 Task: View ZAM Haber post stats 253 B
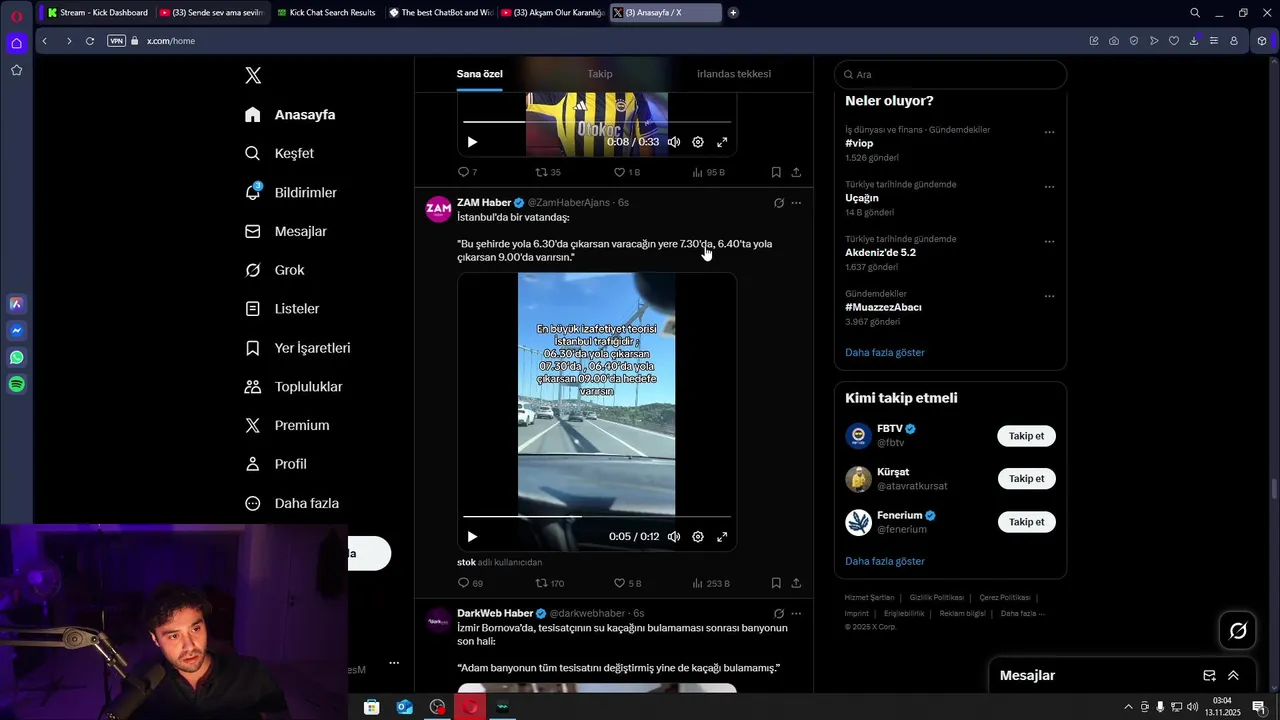point(710,583)
